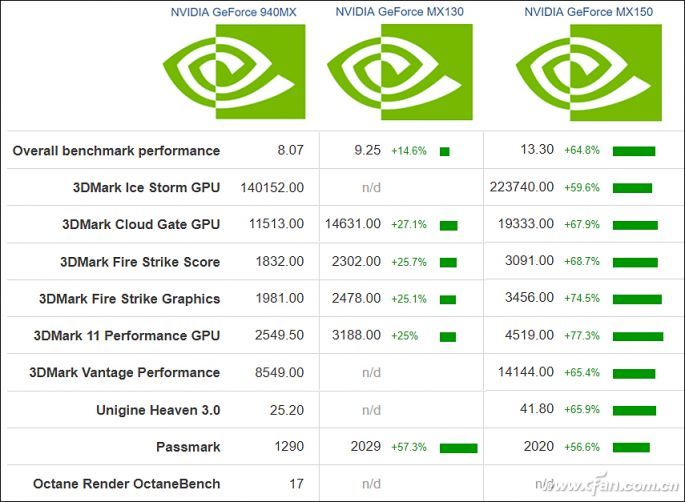685x502 pixels.
Task: Select the Overall benchmark performance row label
Action: pos(116,151)
